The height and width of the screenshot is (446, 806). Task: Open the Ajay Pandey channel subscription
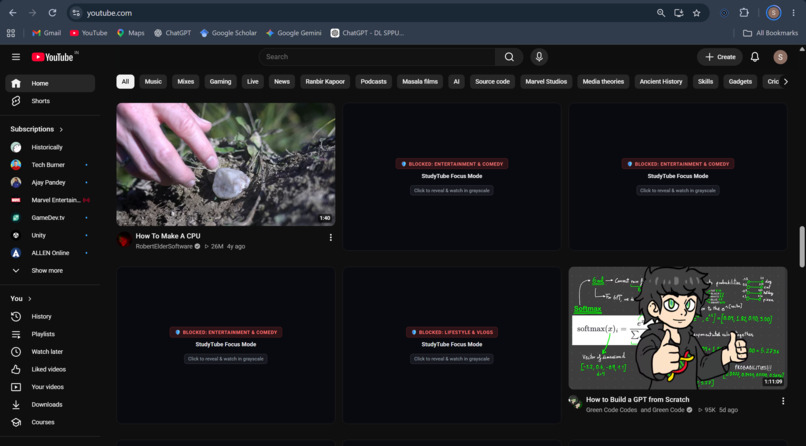[x=50, y=182]
